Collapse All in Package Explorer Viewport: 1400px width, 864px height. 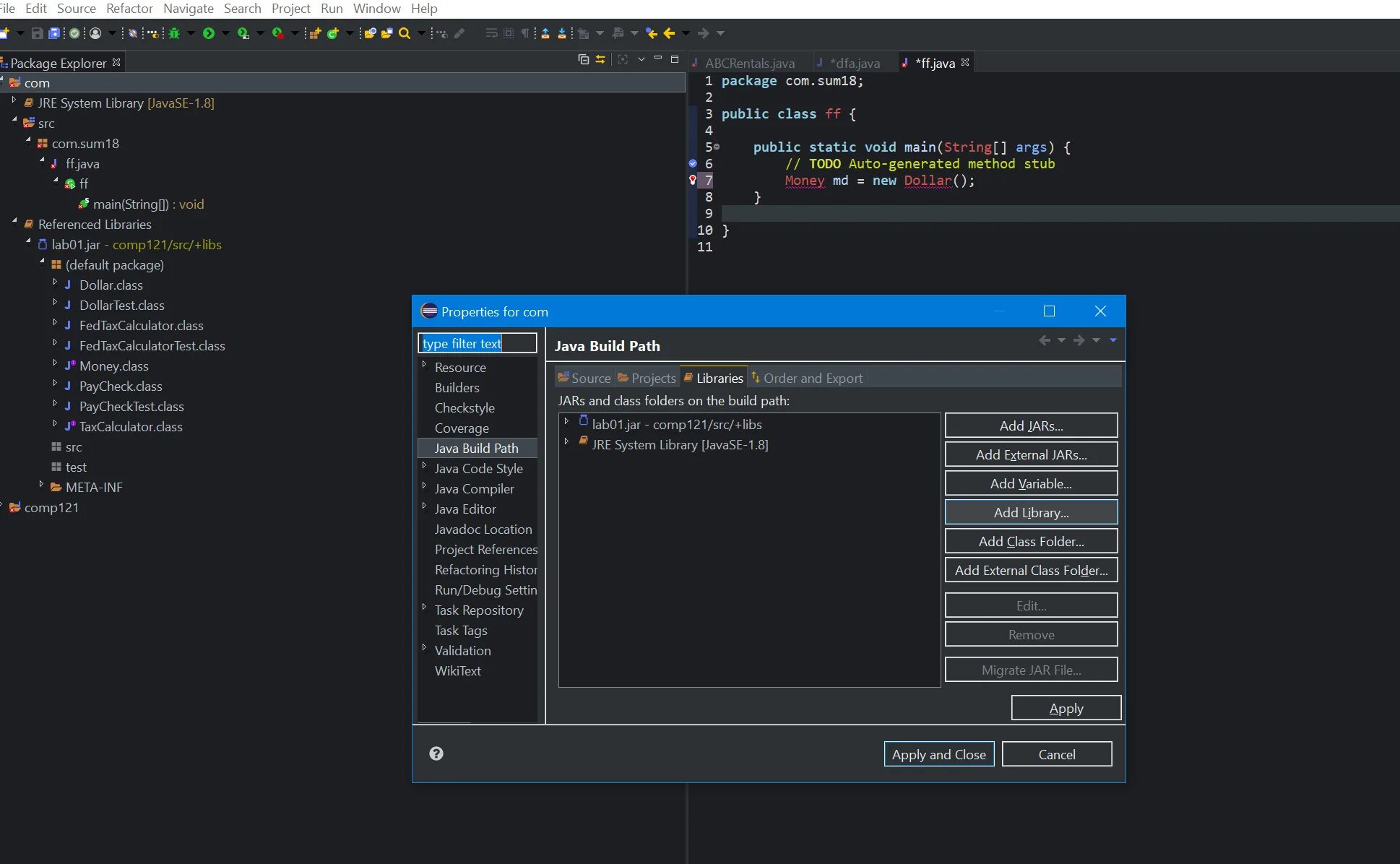[583, 59]
